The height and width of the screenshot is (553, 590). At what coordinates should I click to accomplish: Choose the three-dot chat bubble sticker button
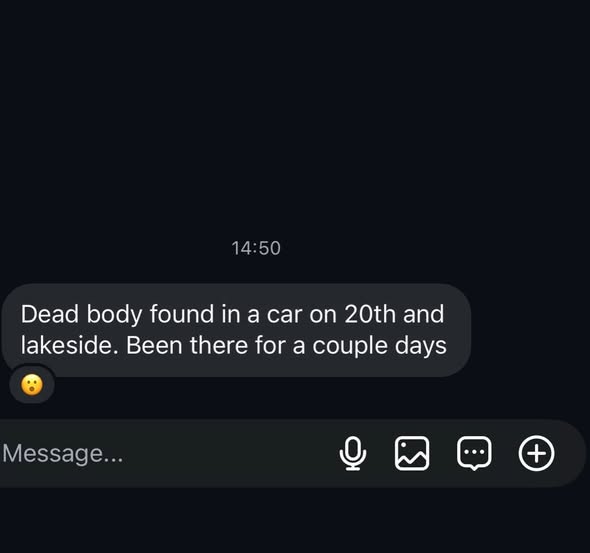474,453
